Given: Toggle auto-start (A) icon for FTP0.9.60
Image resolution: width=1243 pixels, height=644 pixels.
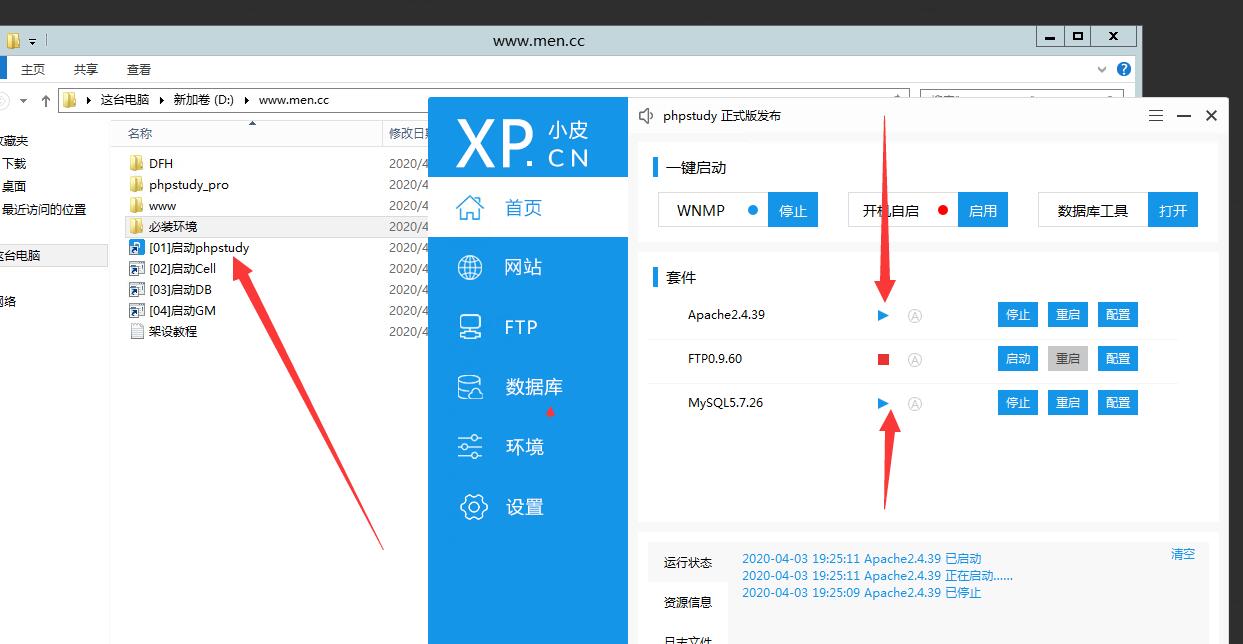Looking at the screenshot, I should point(914,360).
